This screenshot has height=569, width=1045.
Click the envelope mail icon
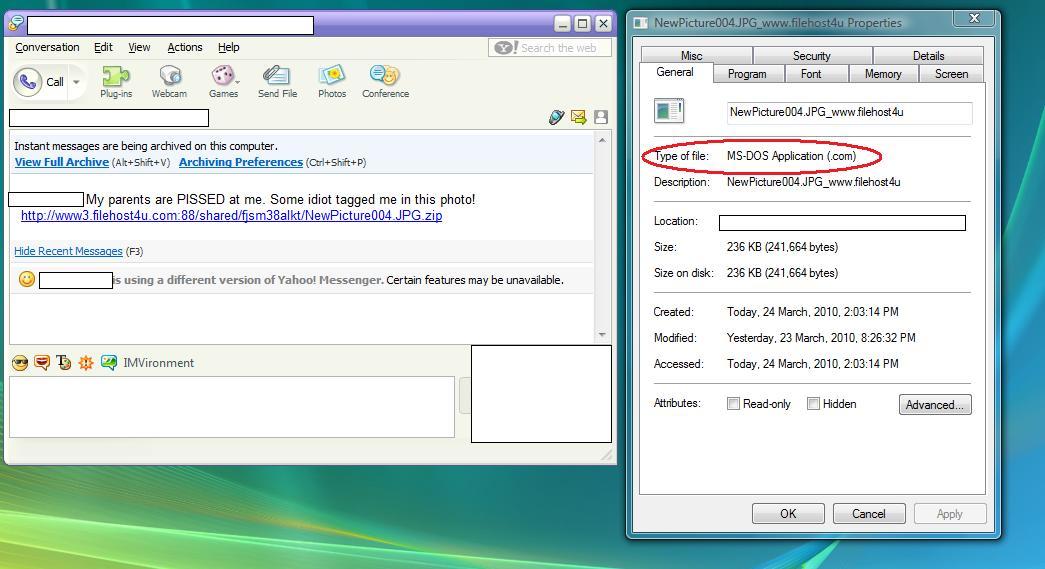[x=578, y=117]
